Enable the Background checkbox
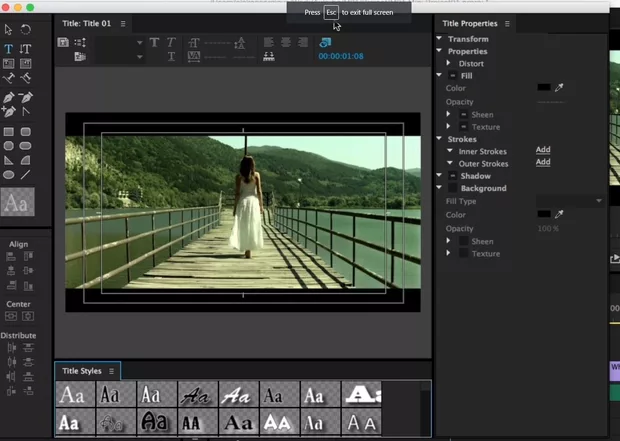The image size is (620, 441). [452, 188]
